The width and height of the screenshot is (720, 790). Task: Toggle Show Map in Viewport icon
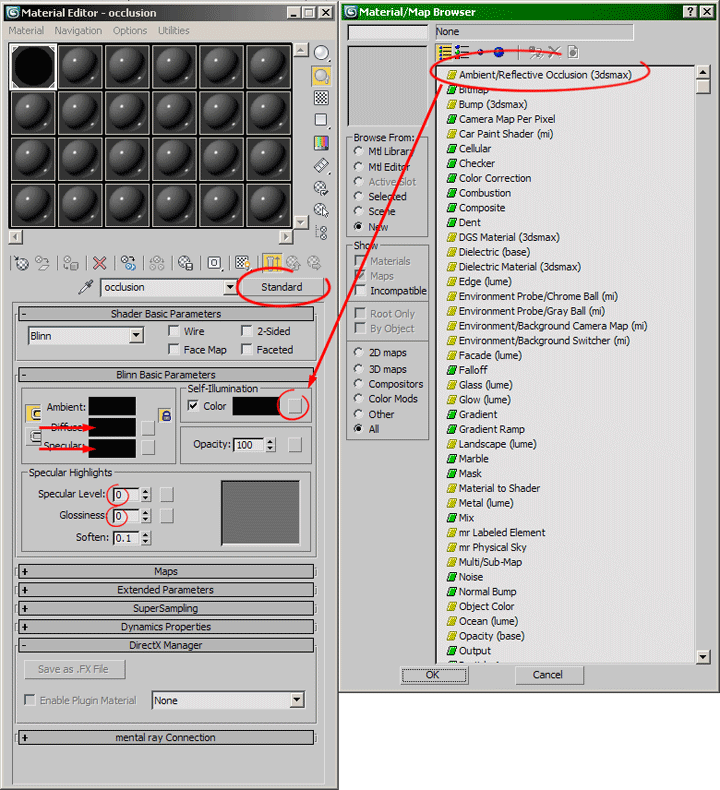pos(243,263)
